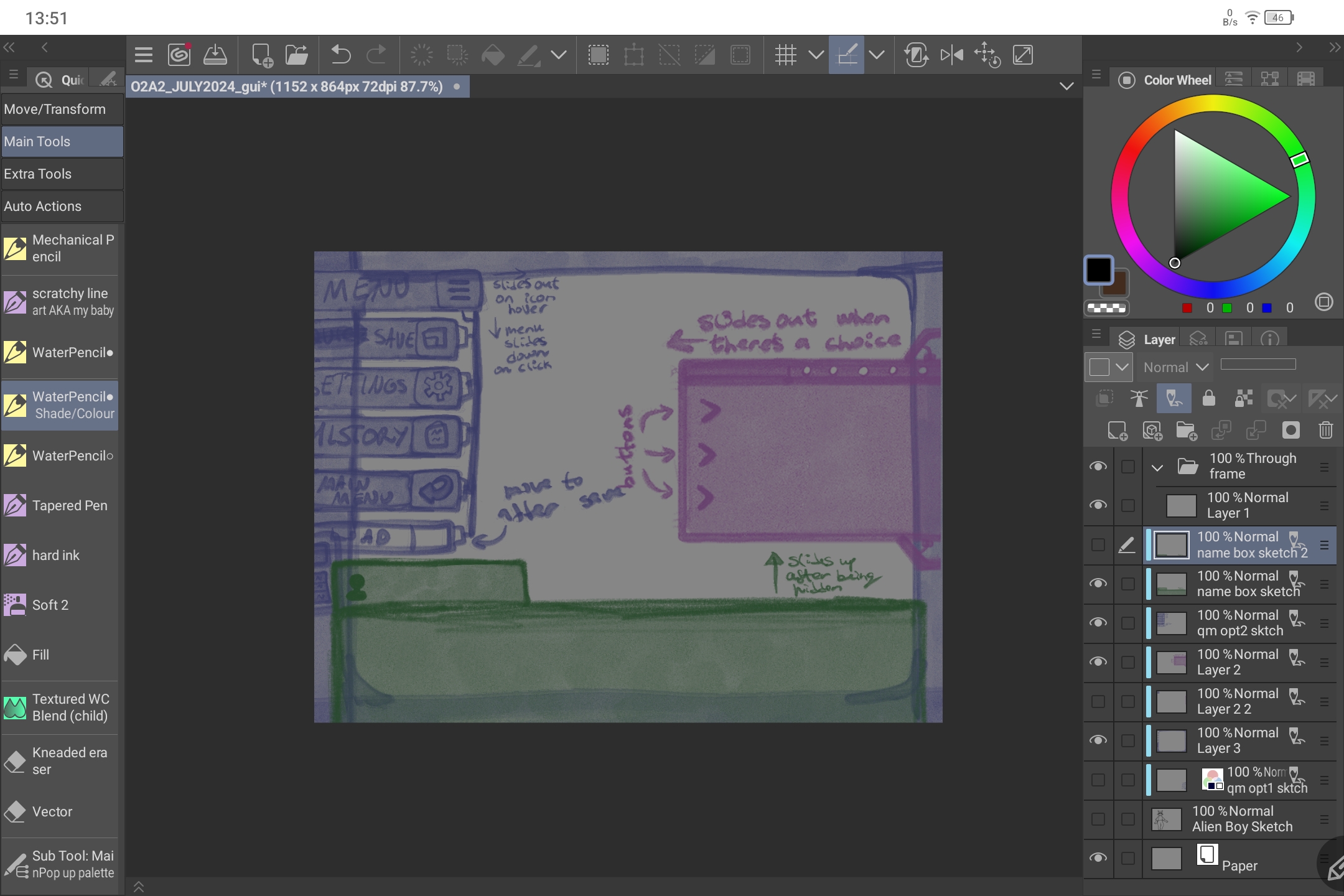The height and width of the screenshot is (896, 1344).
Task: Click the Fill bucket icon in toolbar
Action: click(492, 55)
